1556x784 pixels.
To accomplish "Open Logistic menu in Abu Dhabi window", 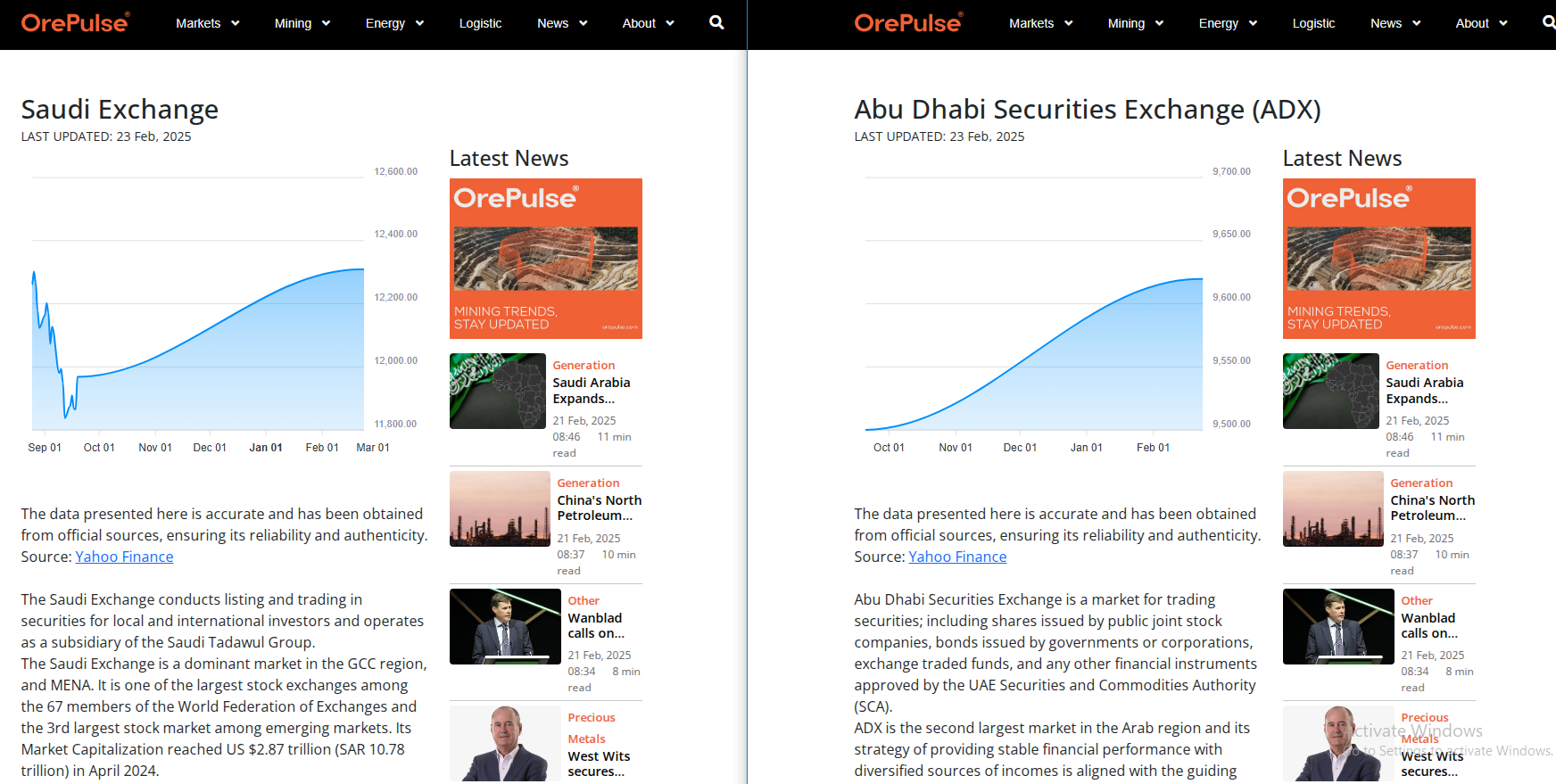I will coord(1313,23).
